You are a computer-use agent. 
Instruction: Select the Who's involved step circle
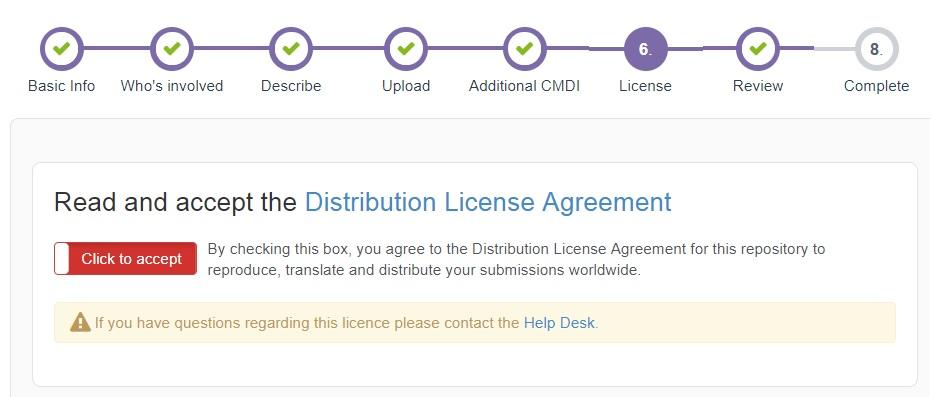[x=172, y=49]
